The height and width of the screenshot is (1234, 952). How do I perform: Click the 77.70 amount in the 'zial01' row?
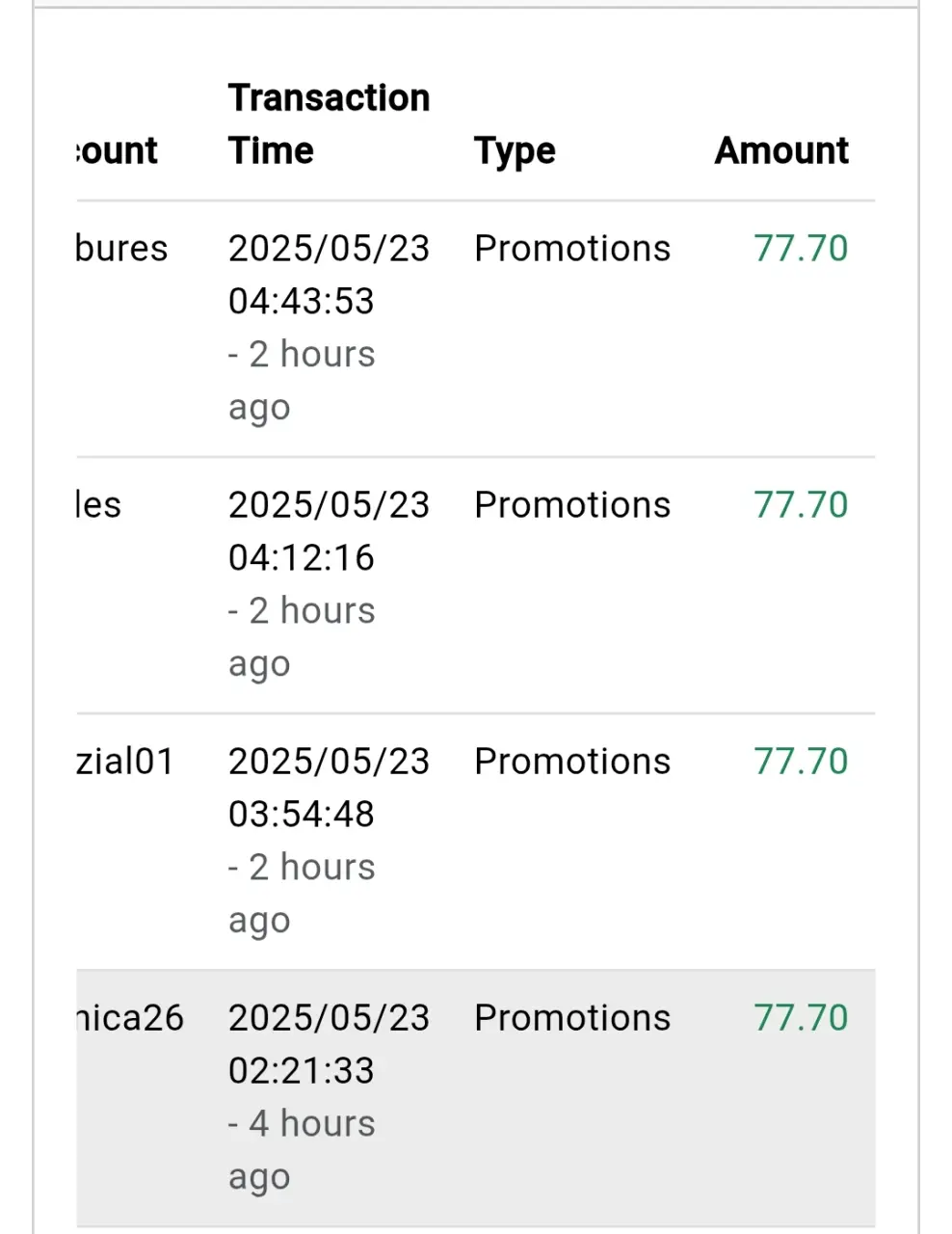point(801,762)
